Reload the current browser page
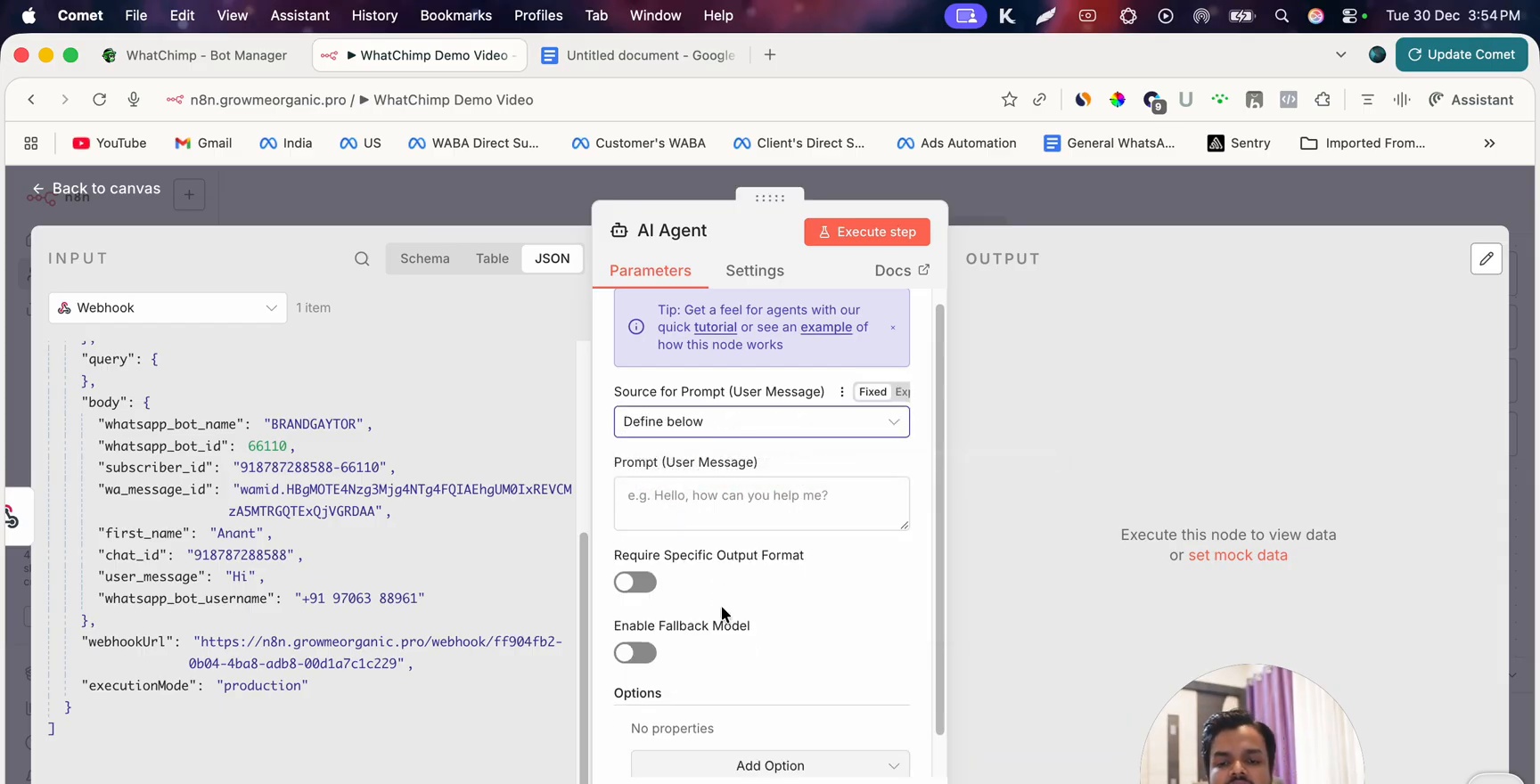This screenshot has height=784, width=1540. point(100,100)
